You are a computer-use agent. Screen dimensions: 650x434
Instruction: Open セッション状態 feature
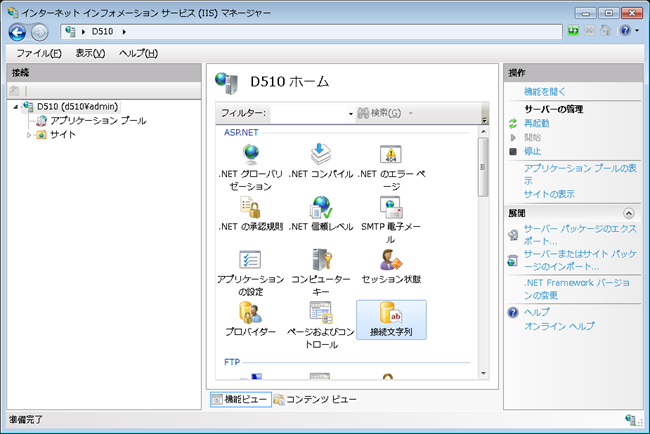tap(391, 266)
